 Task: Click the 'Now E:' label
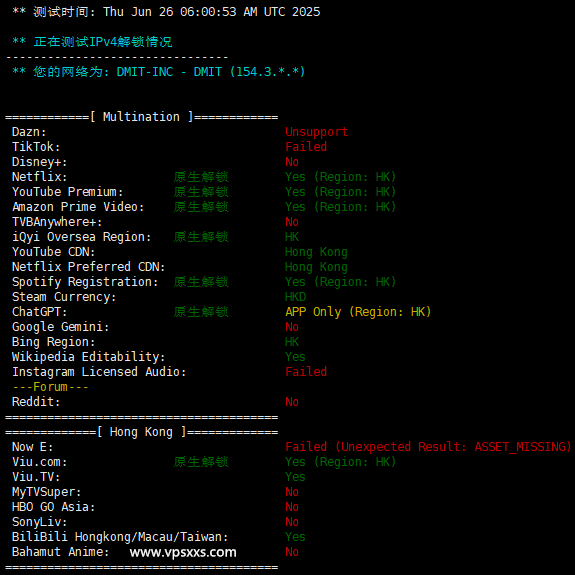[x=33, y=447]
